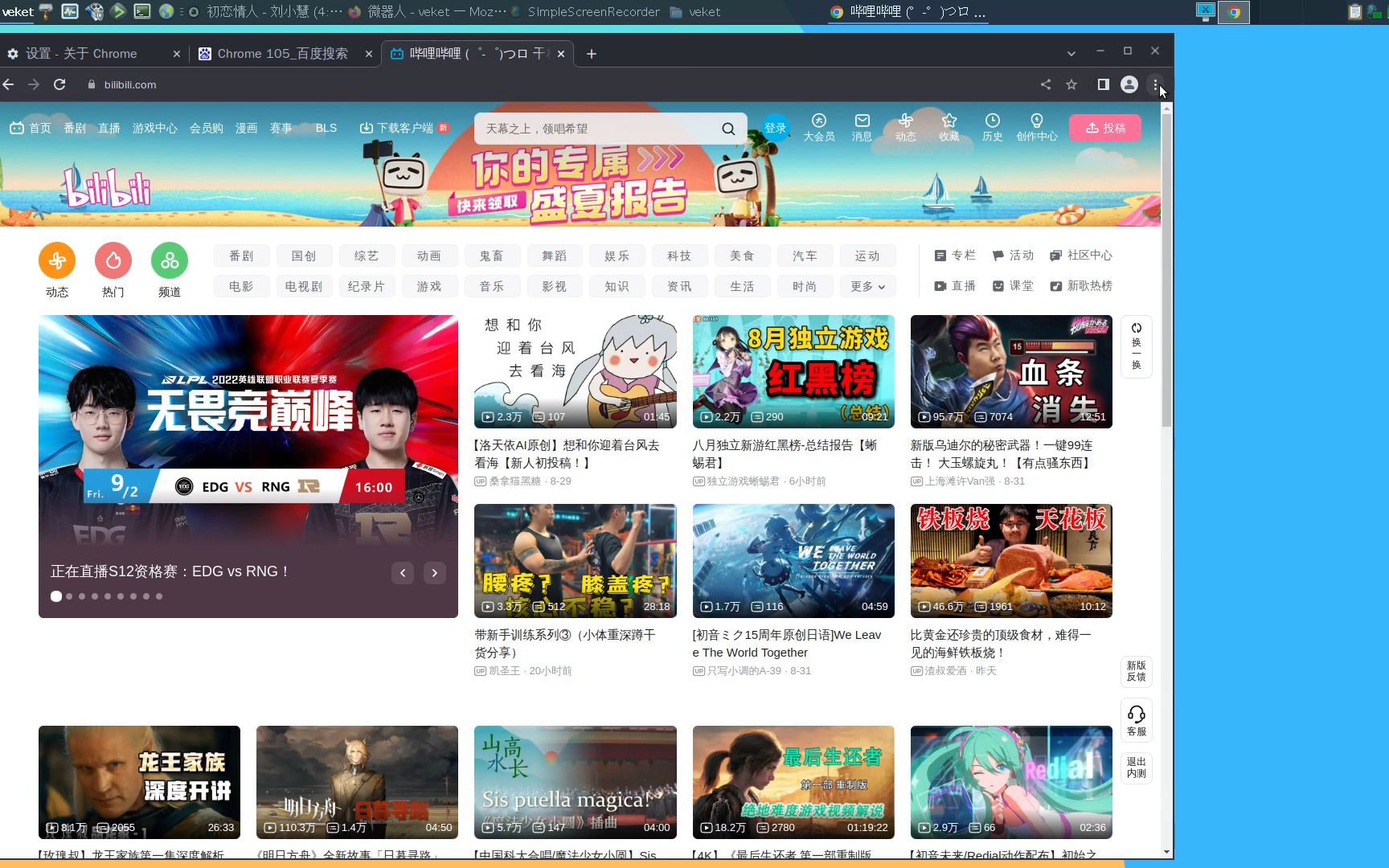Click Chrome share page icon
1389x868 pixels.
(1046, 84)
